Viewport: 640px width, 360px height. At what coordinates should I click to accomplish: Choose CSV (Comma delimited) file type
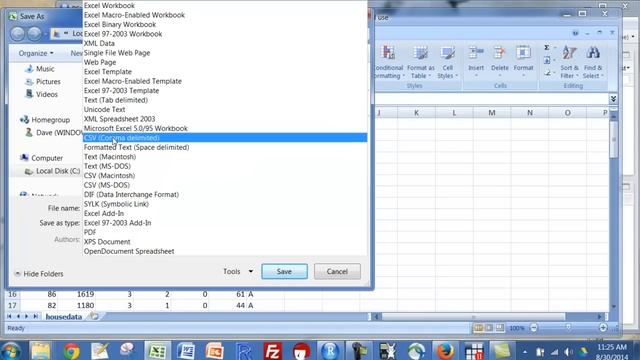click(x=225, y=138)
